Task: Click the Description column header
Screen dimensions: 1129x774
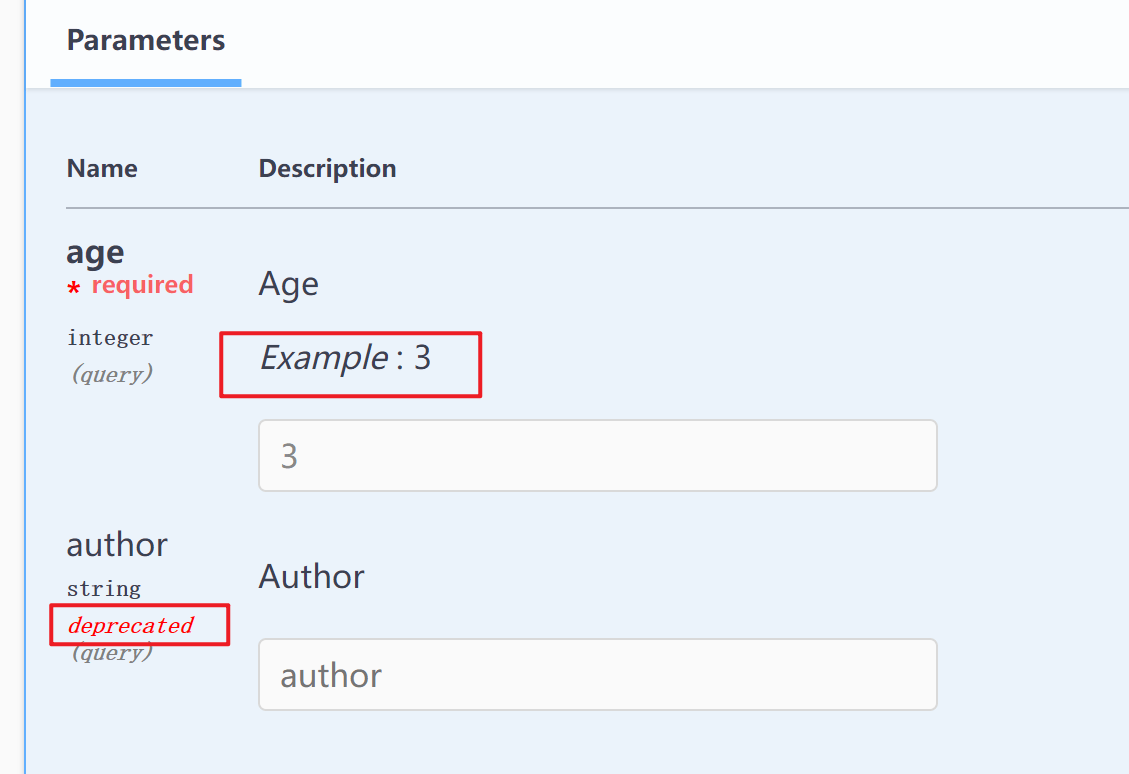Action: (x=327, y=168)
